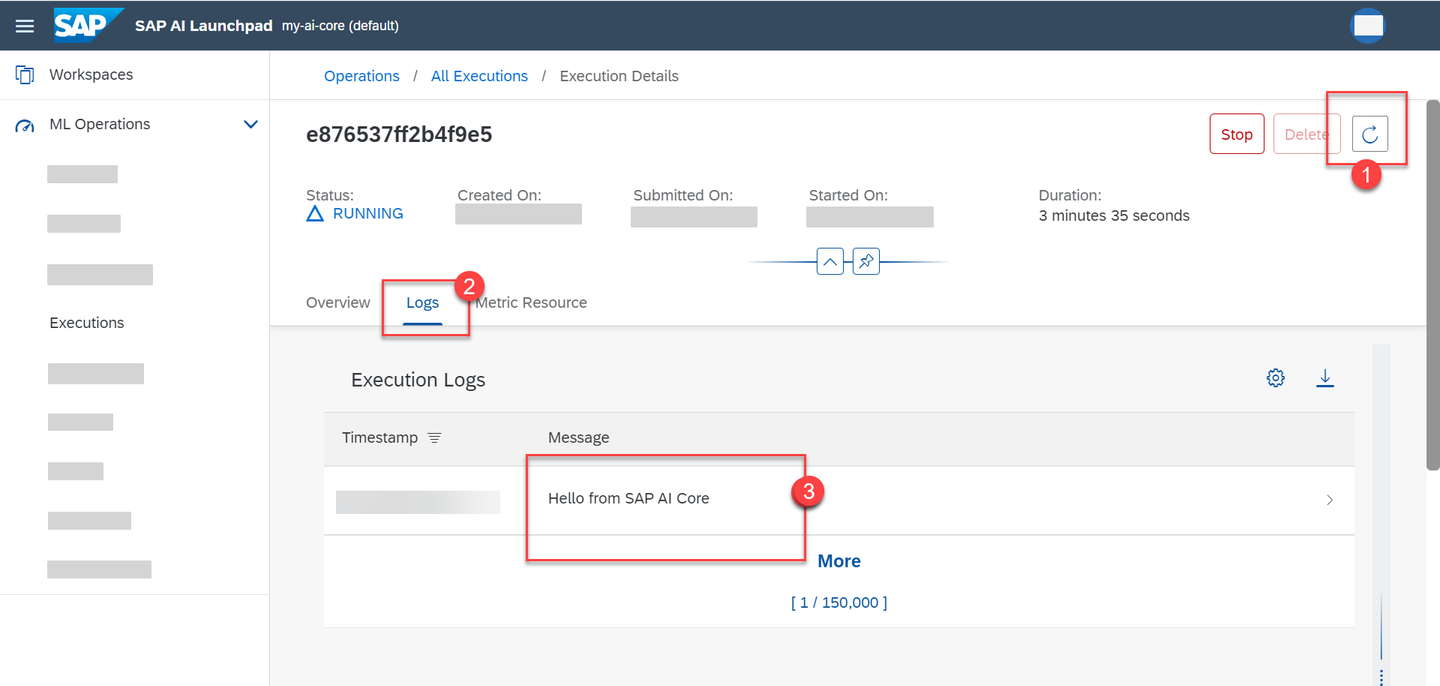Select the Hello from SAP AI Core message

click(629, 498)
